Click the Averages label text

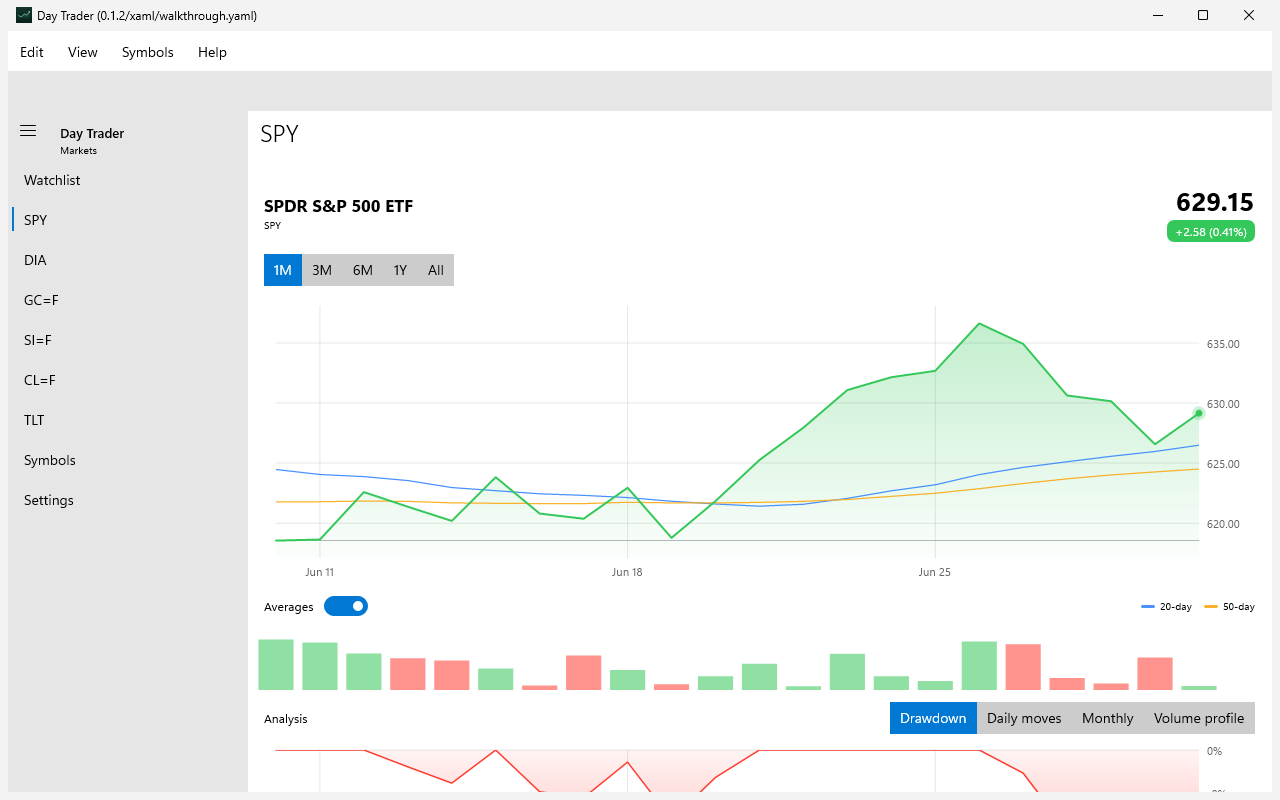(x=289, y=607)
